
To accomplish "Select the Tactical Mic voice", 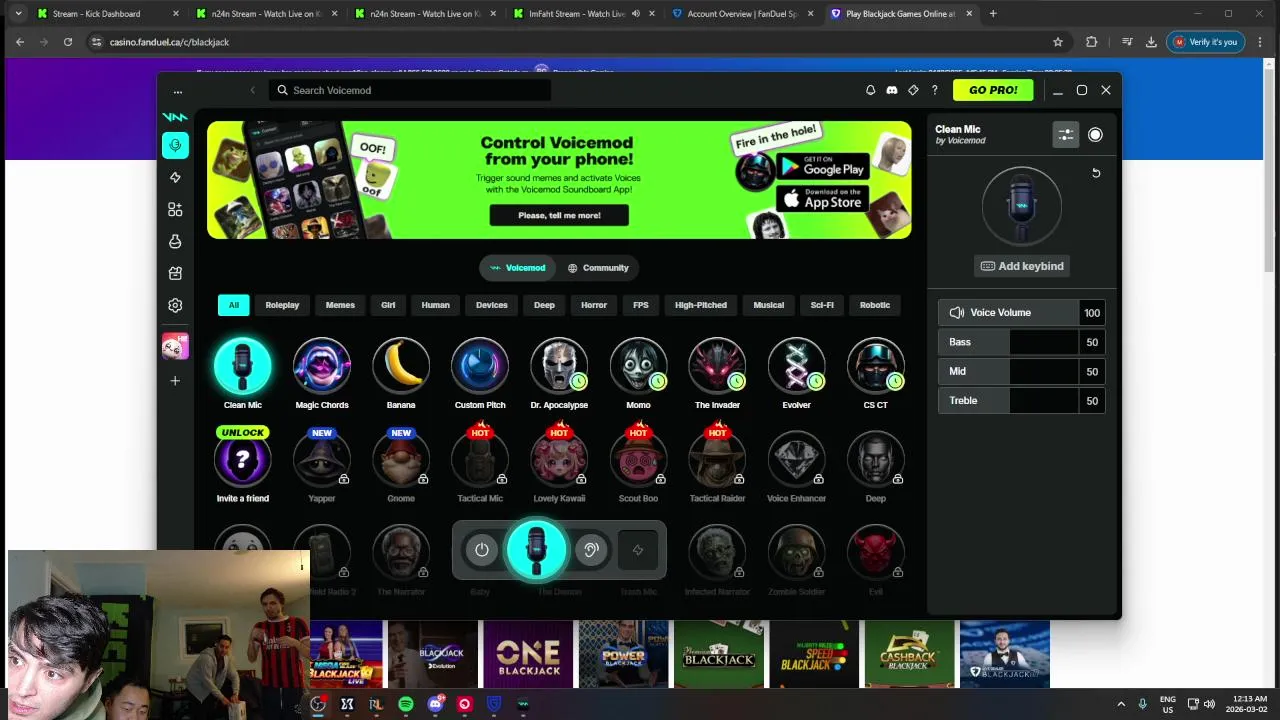I will pyautogui.click(x=480, y=459).
